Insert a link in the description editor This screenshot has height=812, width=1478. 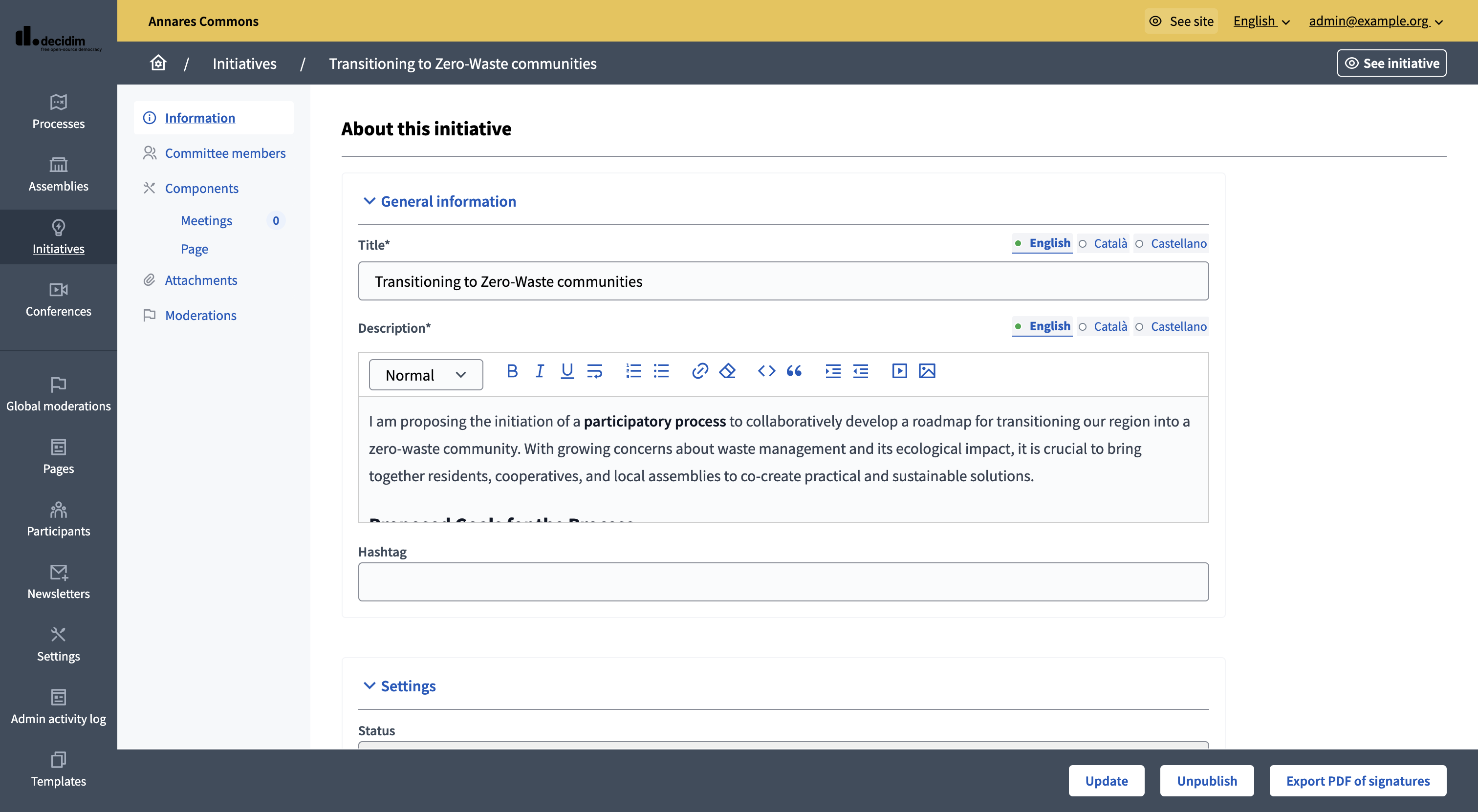(x=699, y=371)
